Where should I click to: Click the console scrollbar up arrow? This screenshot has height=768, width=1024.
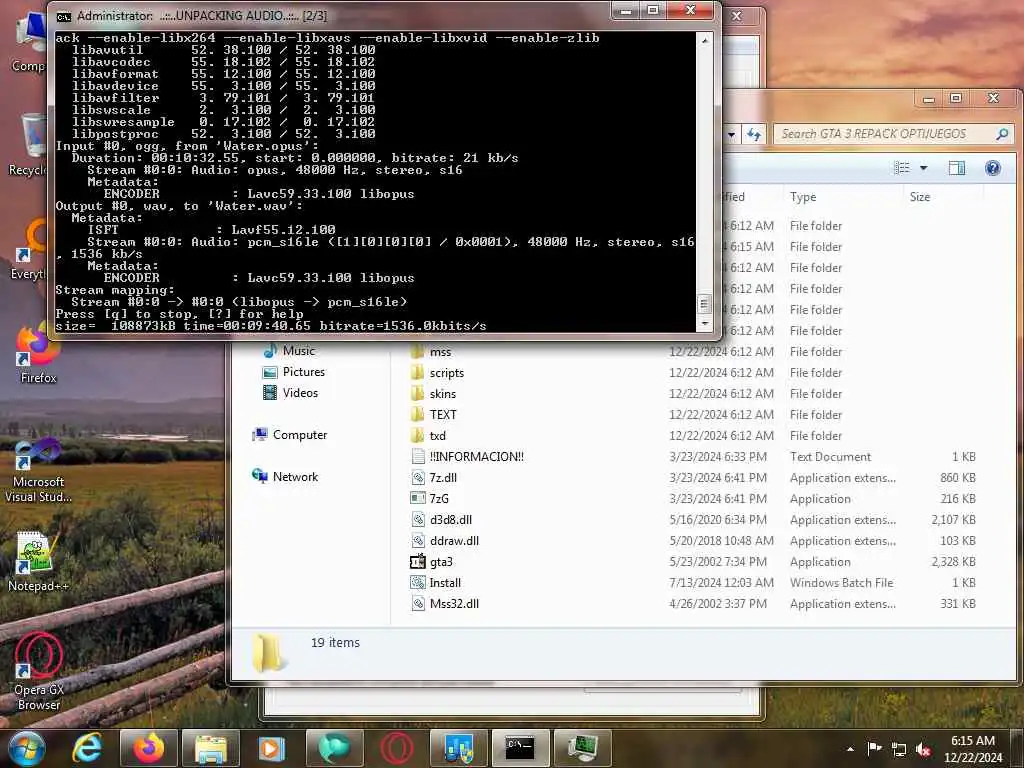[x=705, y=40]
